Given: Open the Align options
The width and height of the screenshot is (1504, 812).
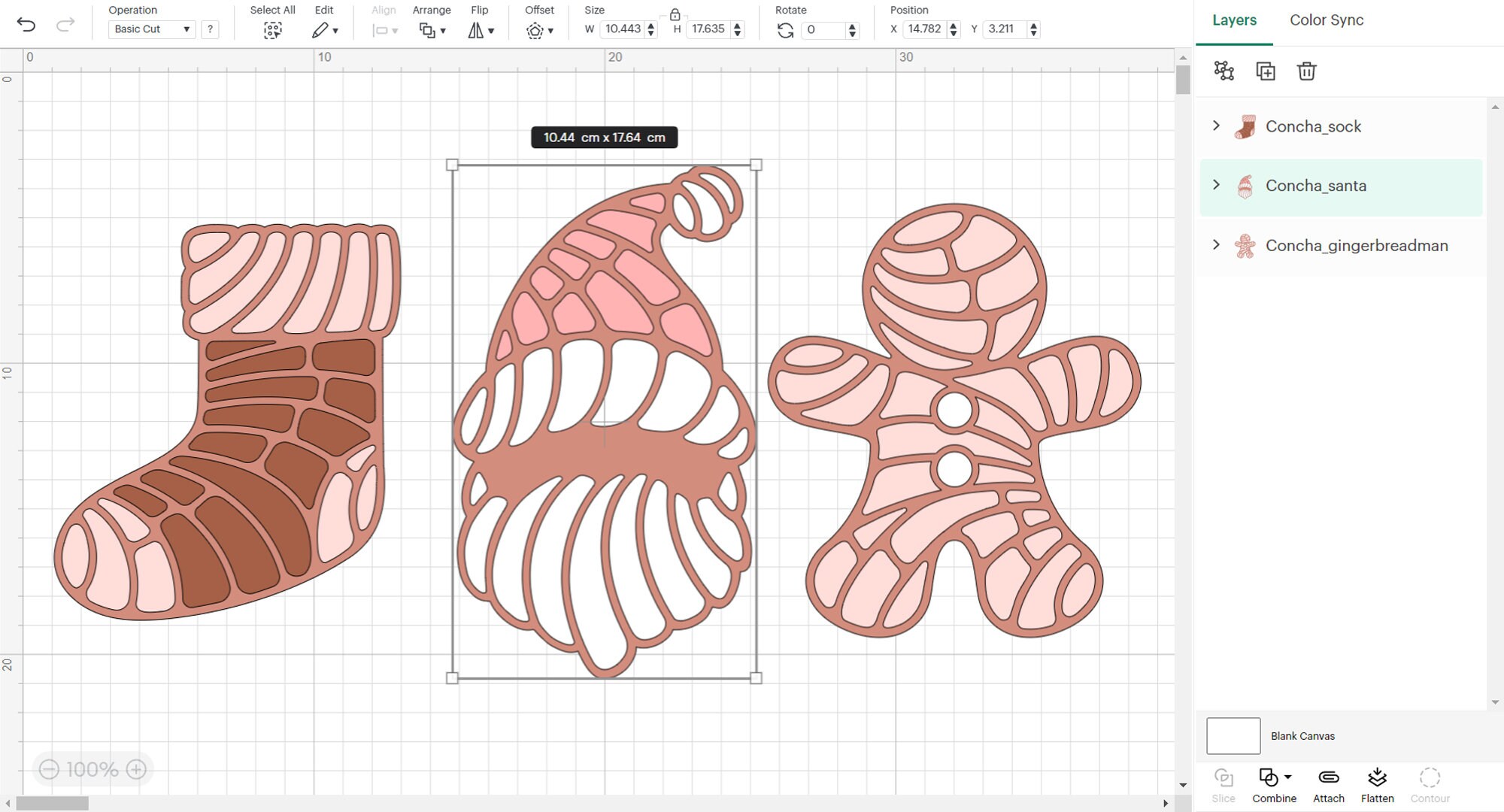Looking at the screenshot, I should click(x=382, y=29).
